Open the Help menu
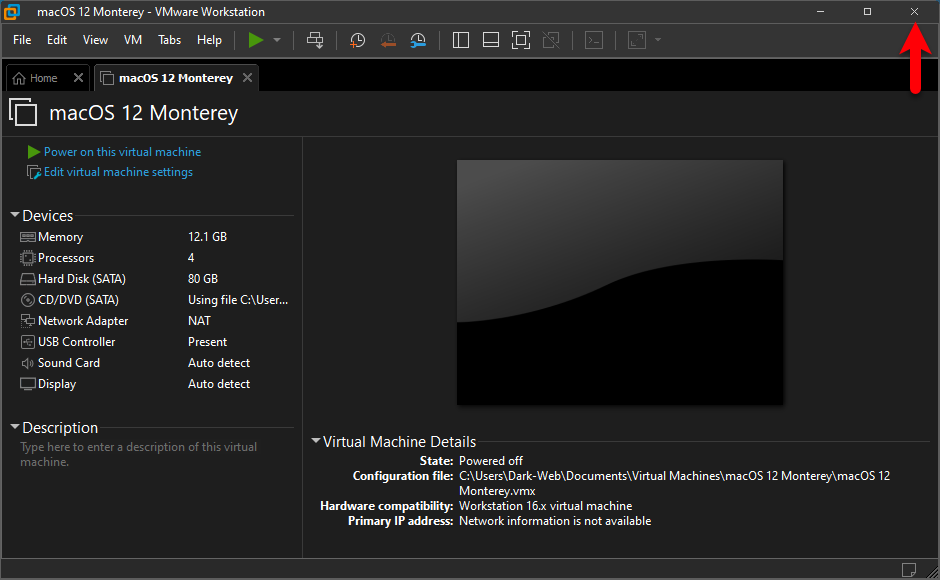 [x=209, y=40]
